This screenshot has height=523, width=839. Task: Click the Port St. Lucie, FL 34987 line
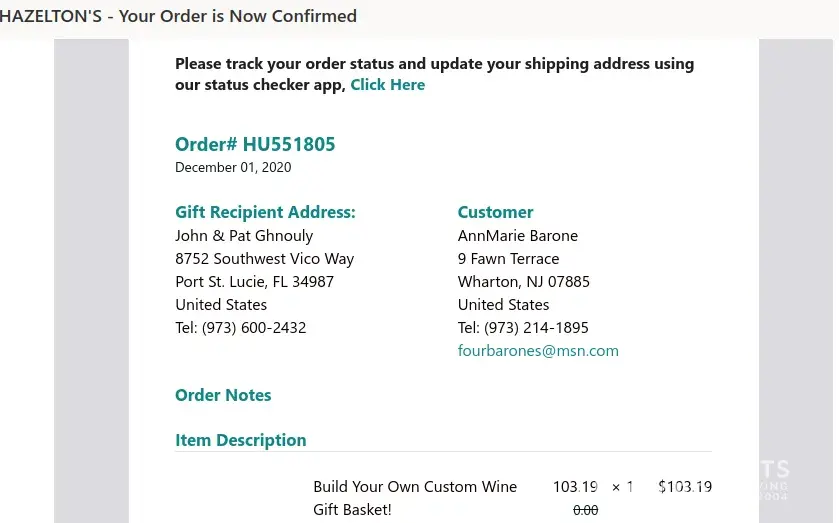254,282
